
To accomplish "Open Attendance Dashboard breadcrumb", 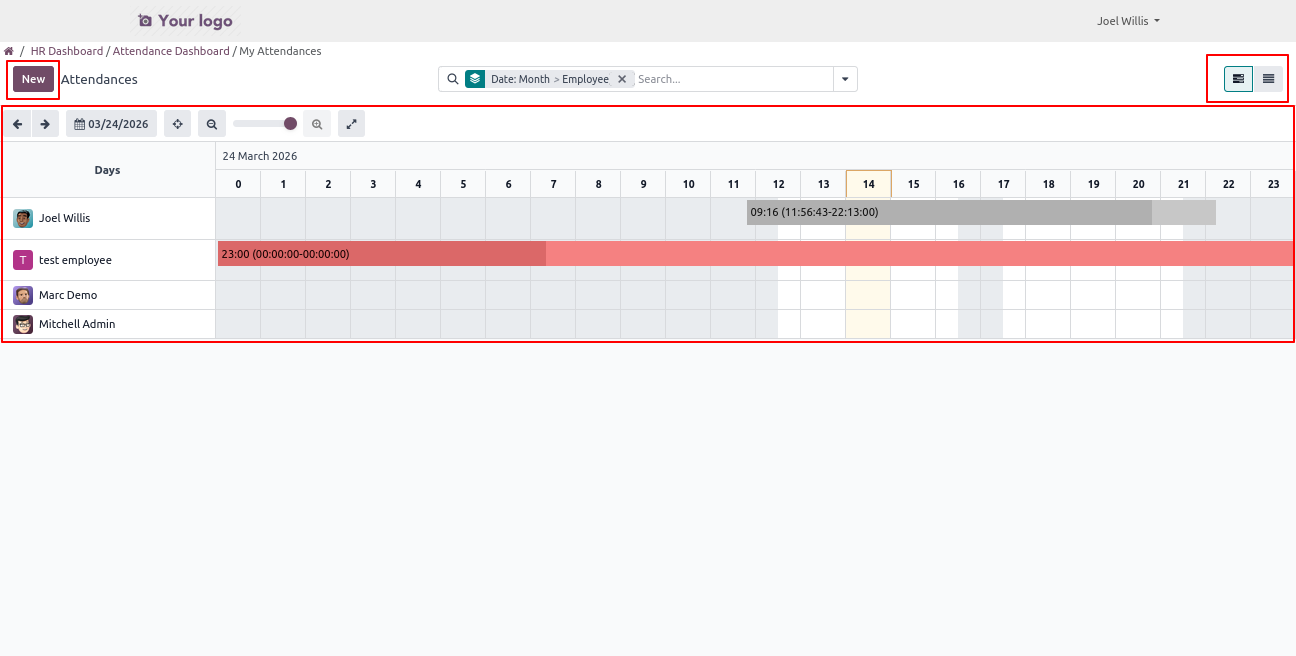I will click(171, 51).
